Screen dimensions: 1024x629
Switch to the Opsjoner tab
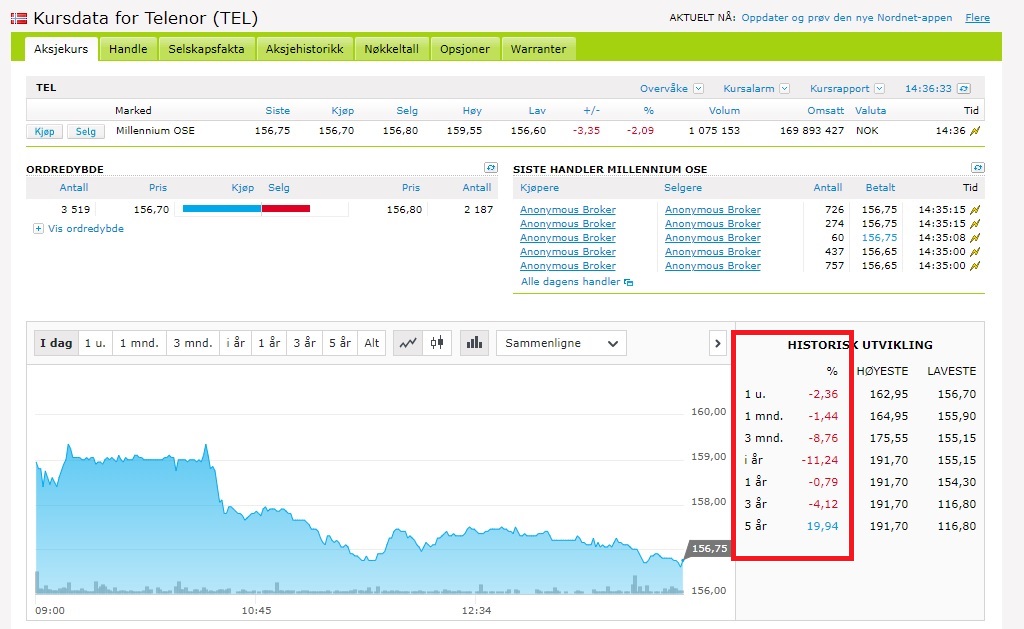[465, 49]
